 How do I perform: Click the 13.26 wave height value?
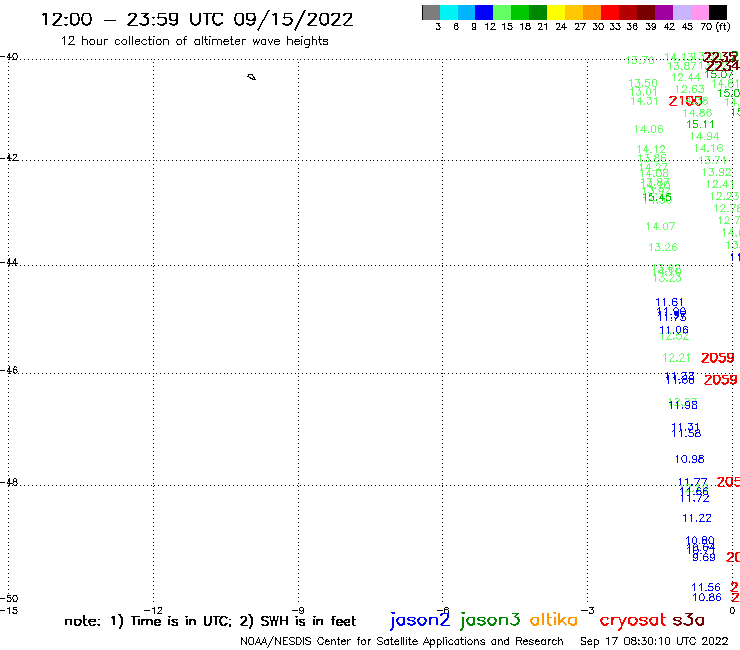click(663, 247)
